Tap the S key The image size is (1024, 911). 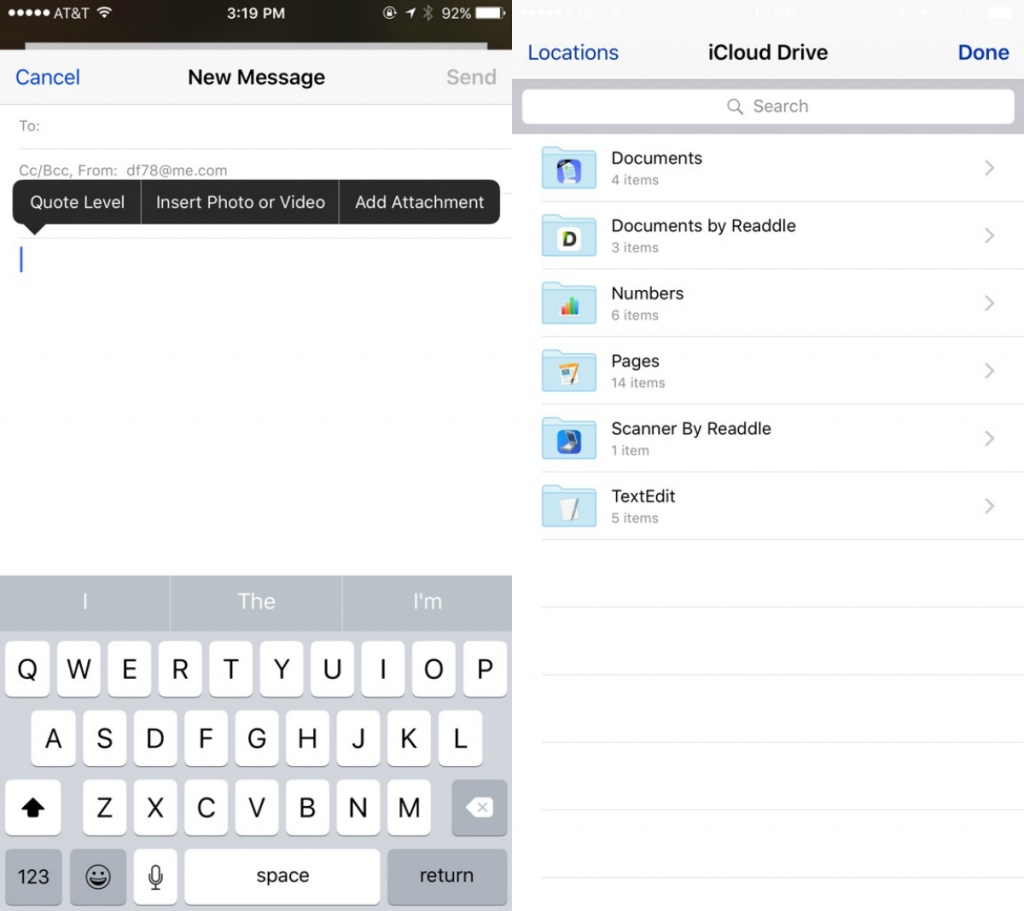pyautogui.click(x=104, y=739)
